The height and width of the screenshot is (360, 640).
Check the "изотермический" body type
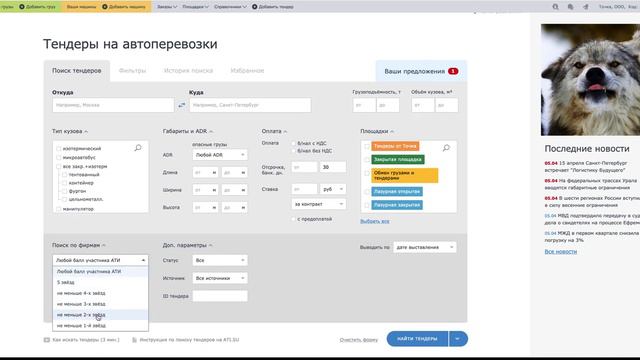(x=58, y=149)
